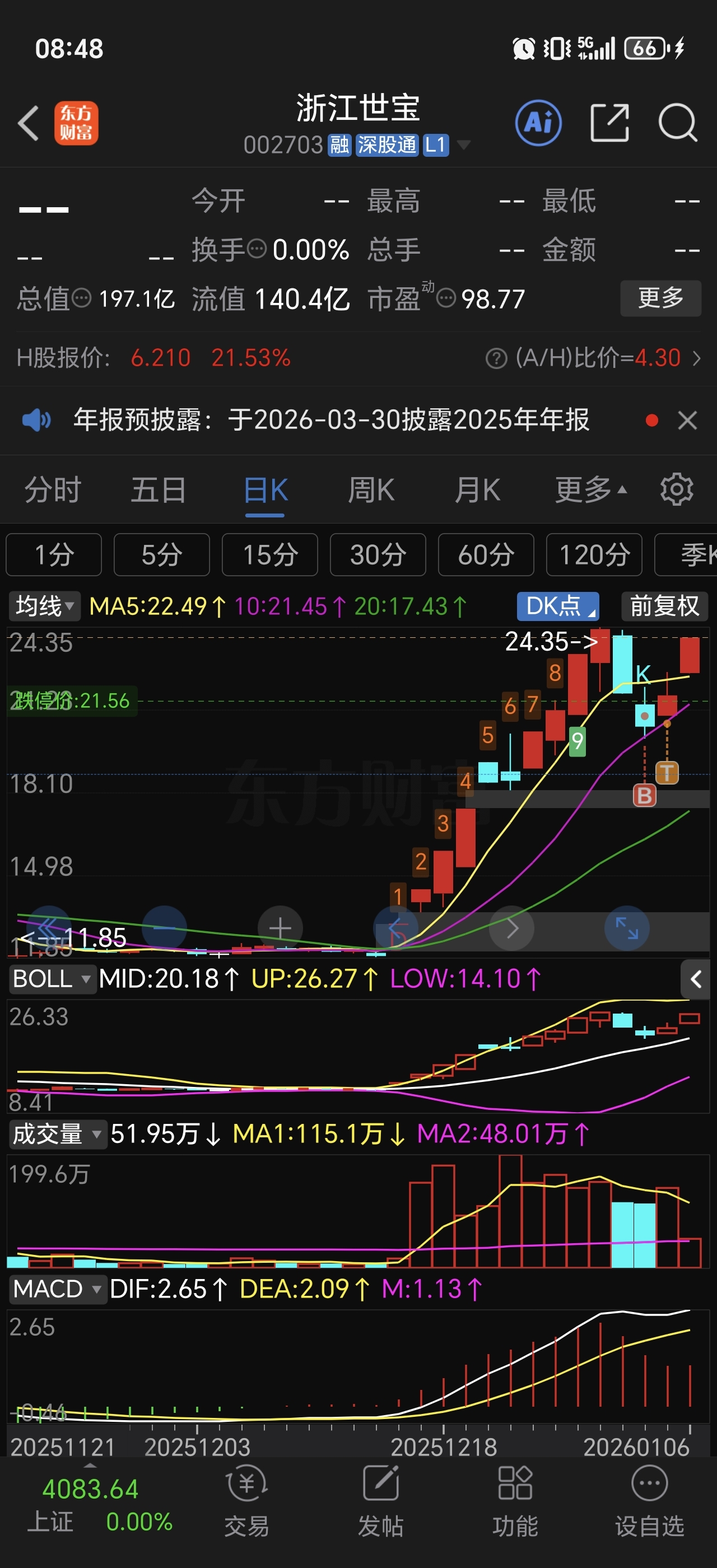Open the search magnifier icon
This screenshot has height=1568, width=717.
tap(678, 123)
